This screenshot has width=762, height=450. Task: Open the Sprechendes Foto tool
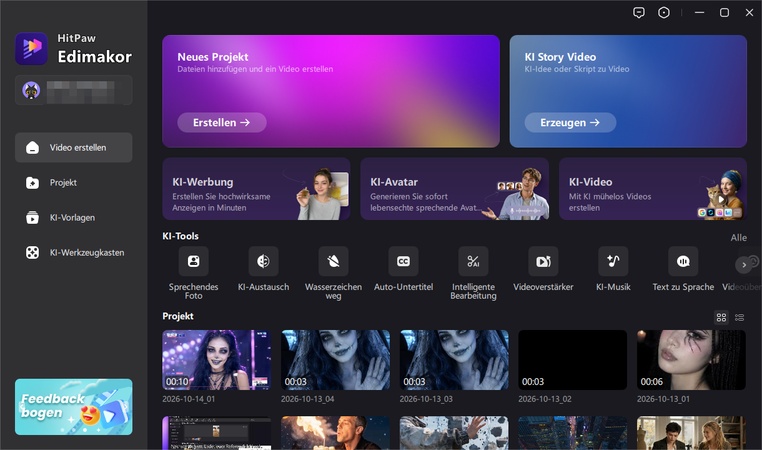pos(193,261)
